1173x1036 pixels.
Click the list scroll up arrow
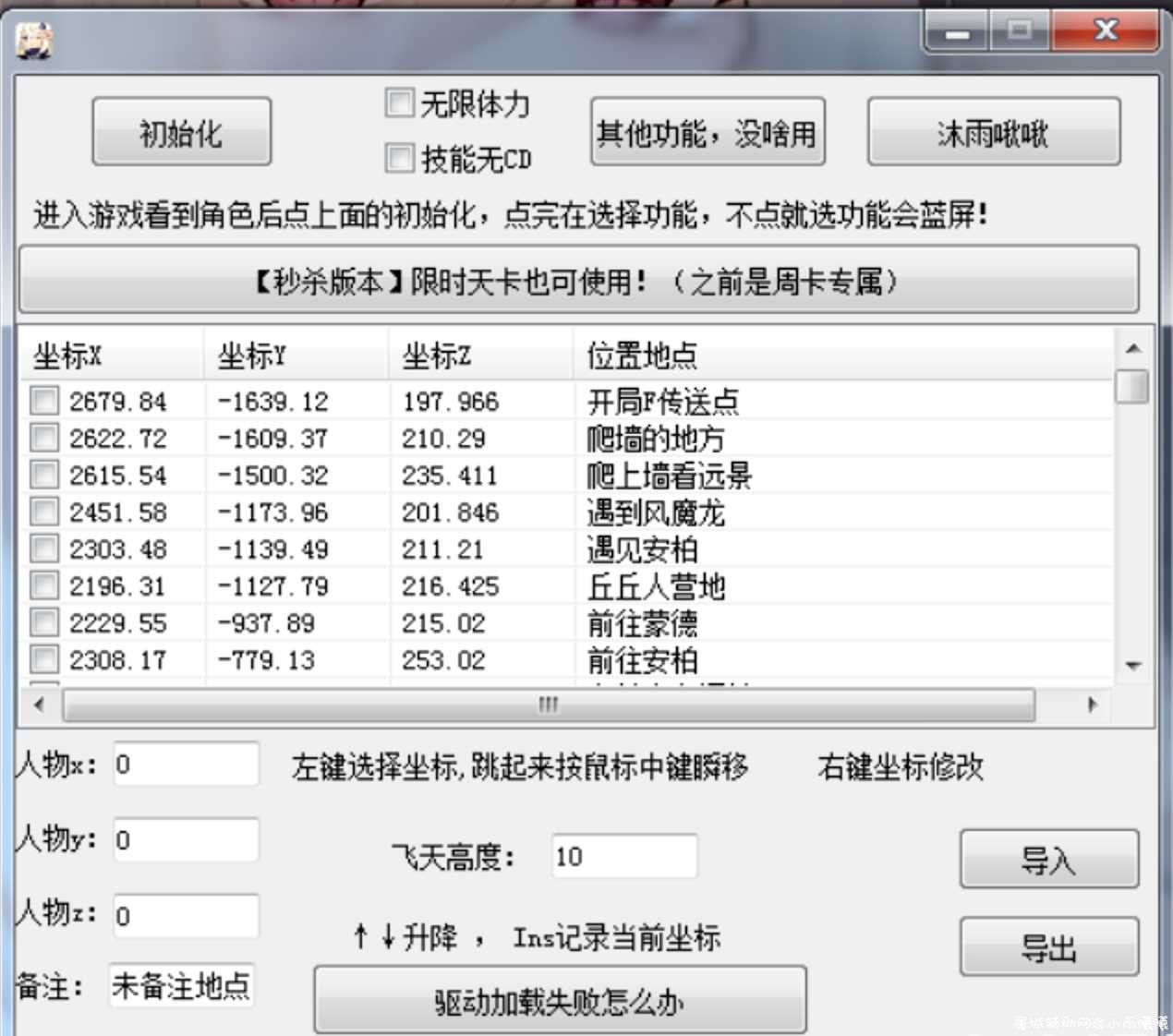pos(1133,349)
